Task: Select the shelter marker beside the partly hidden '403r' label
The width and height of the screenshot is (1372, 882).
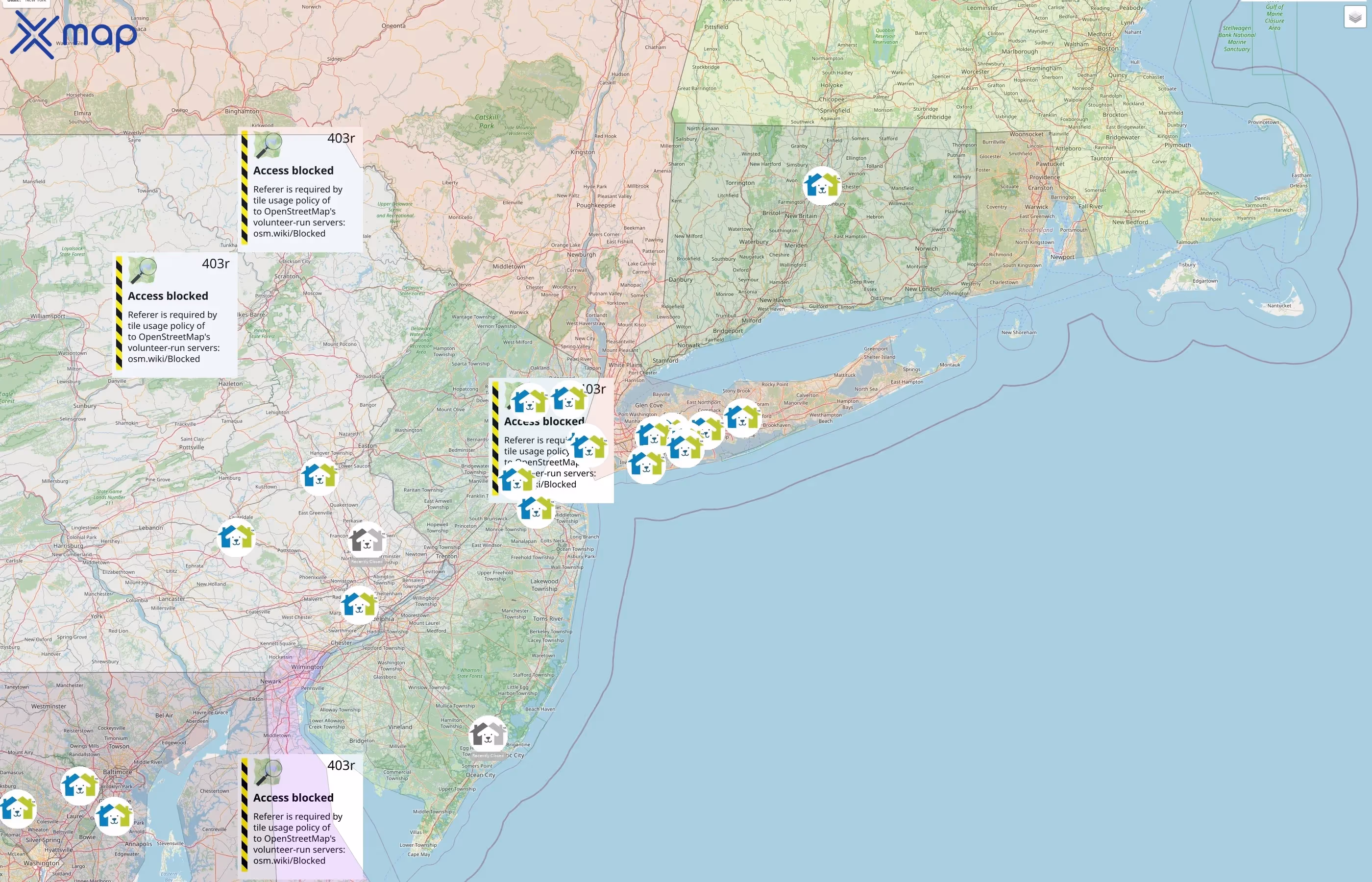Action: (x=568, y=399)
